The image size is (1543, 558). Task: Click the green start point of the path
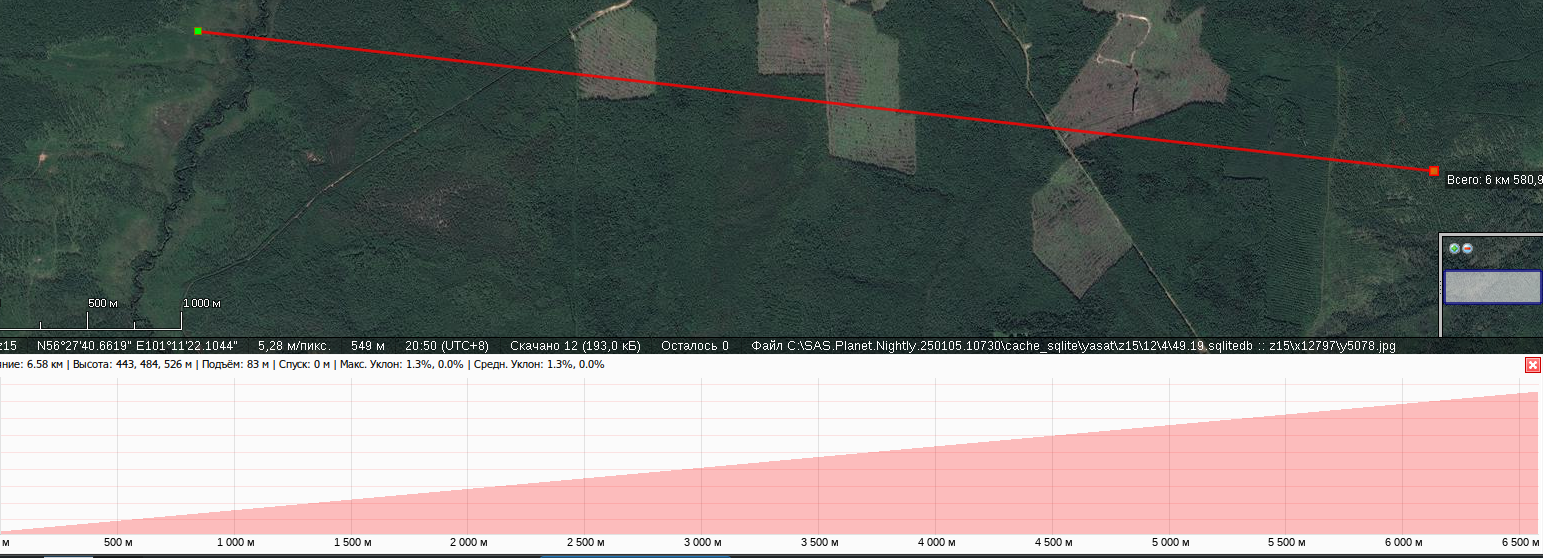point(198,31)
